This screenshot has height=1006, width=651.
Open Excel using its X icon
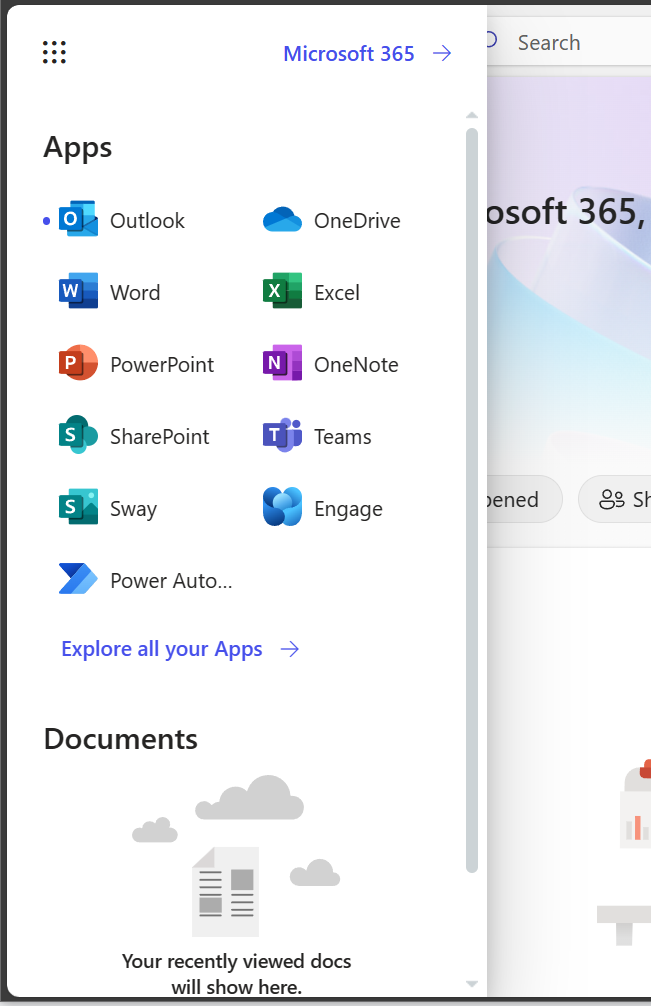(282, 291)
